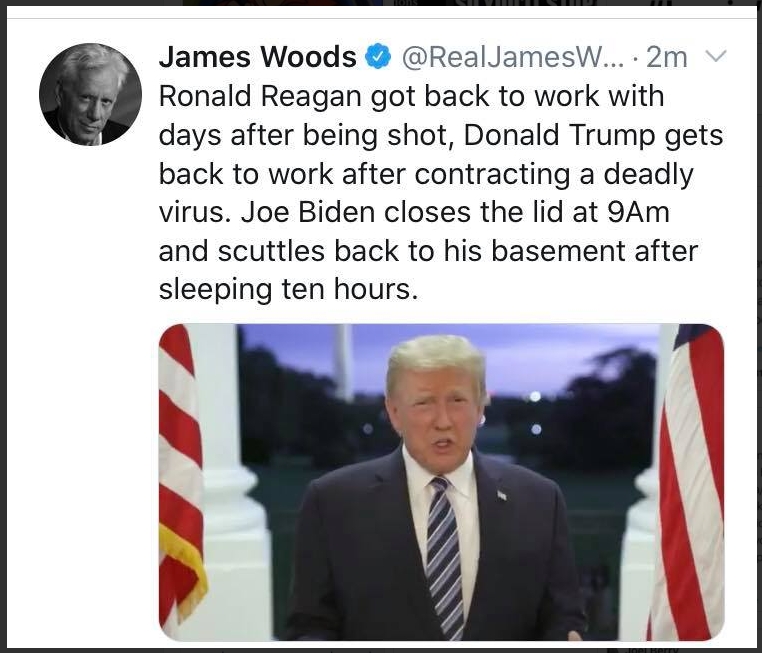
Task: Click the James Woods display name
Action: pos(258,56)
